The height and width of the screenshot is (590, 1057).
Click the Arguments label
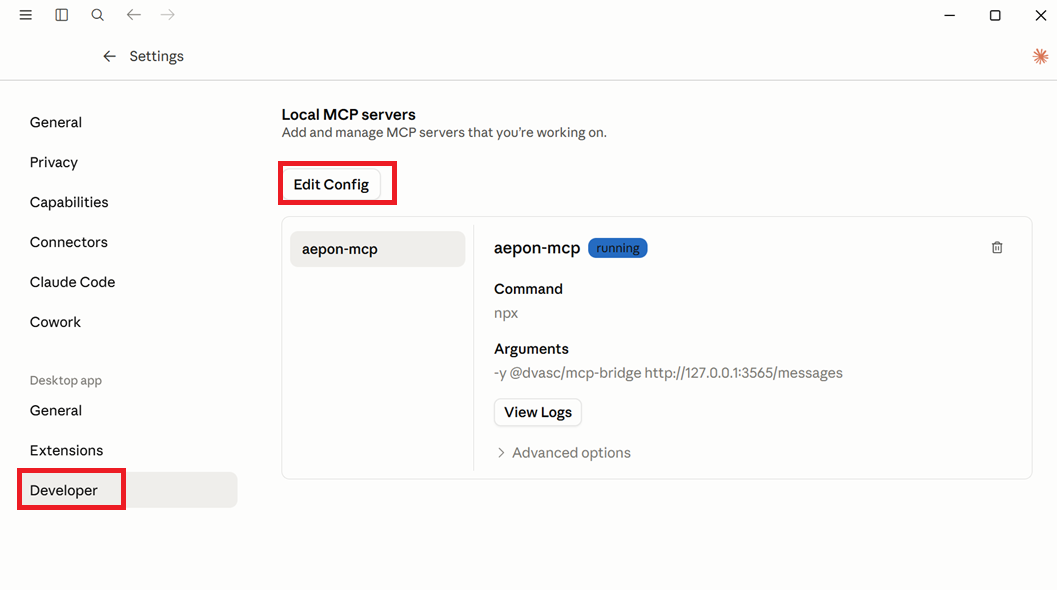click(531, 349)
